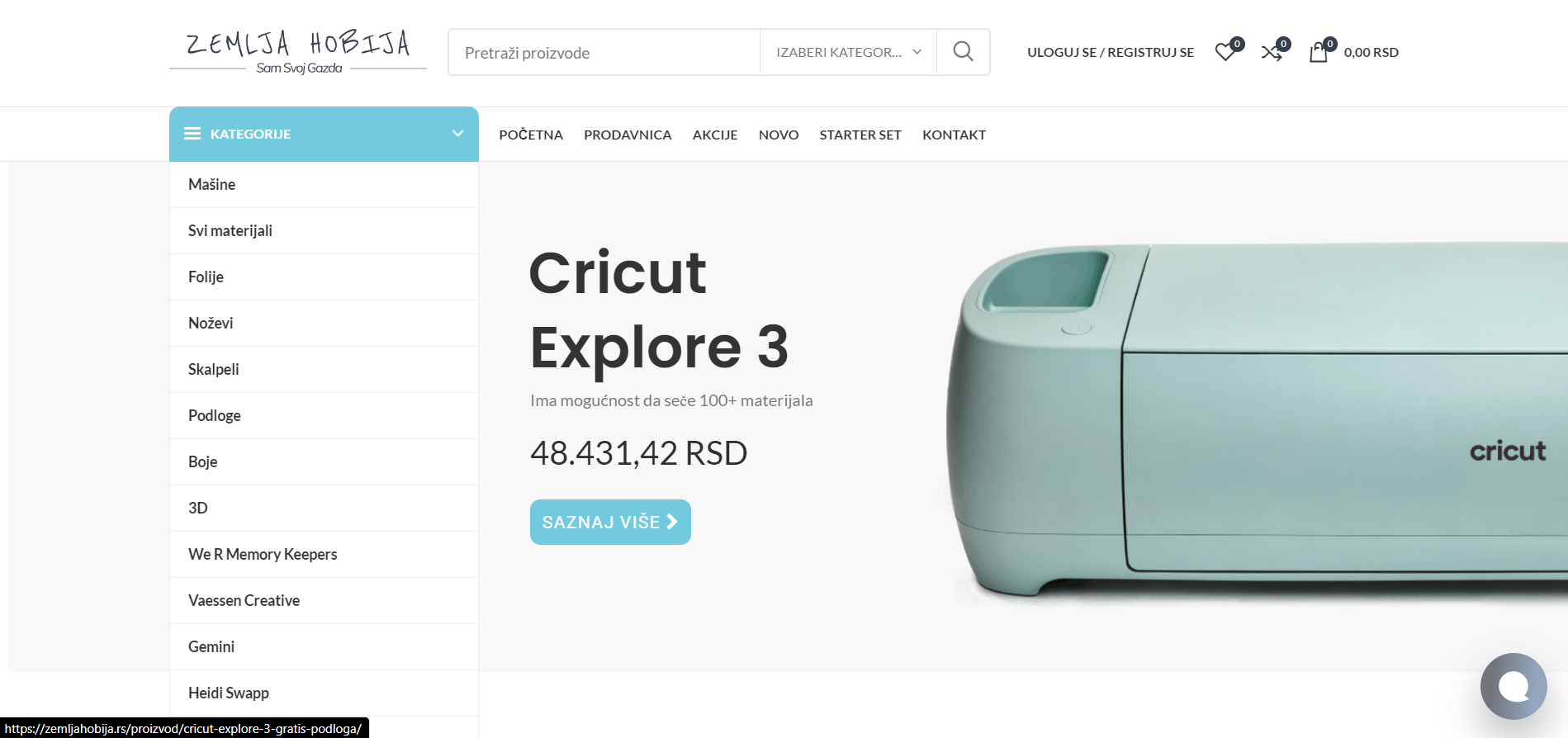Click the Kategorije hamburger menu icon
Viewport: 1568px width, 738px height.
[192, 134]
